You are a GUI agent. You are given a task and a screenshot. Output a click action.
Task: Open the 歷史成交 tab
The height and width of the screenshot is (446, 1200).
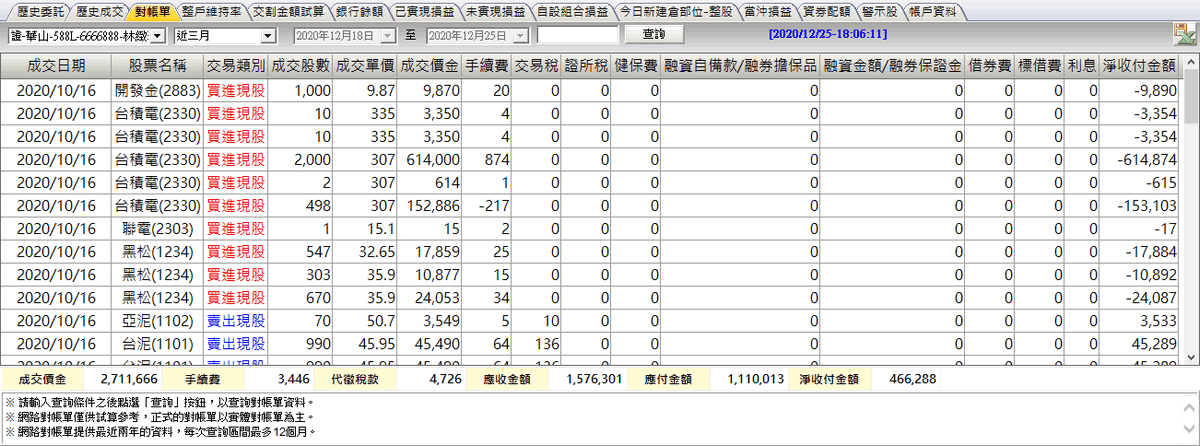pos(100,13)
